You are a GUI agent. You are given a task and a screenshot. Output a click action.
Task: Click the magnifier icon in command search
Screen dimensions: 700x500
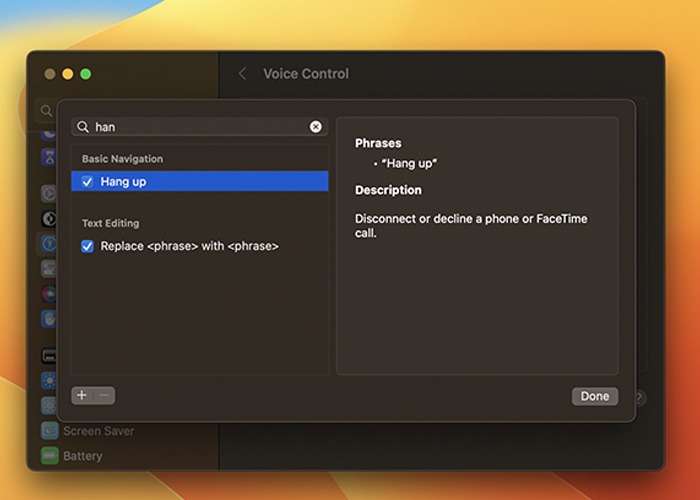[x=83, y=127]
